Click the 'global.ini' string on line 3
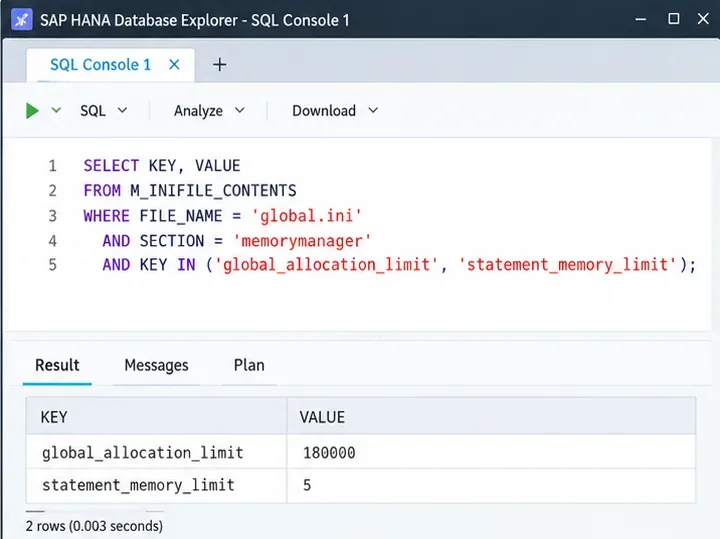Screen dimensions: 720x539 [306, 215]
